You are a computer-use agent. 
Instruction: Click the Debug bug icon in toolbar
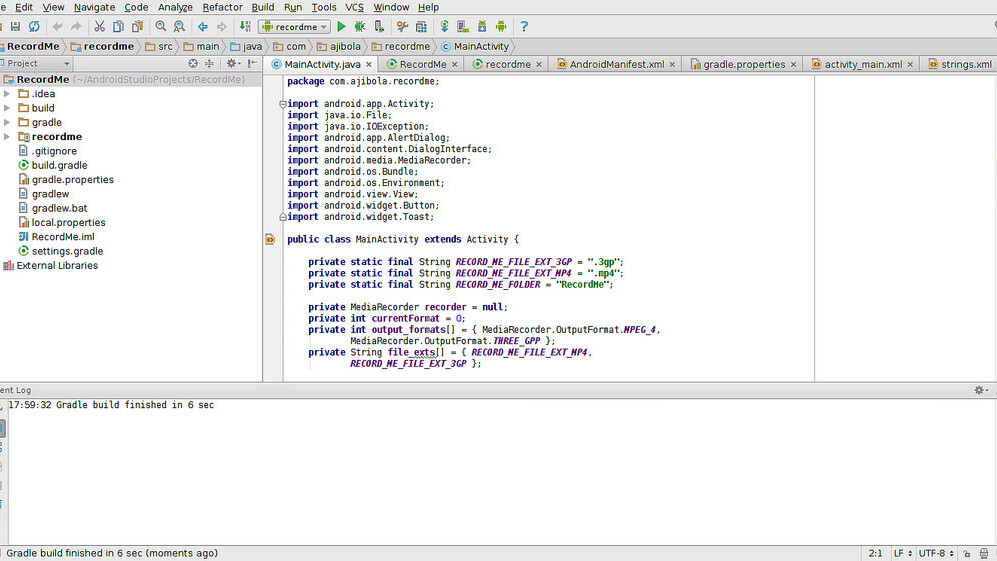tap(360, 27)
